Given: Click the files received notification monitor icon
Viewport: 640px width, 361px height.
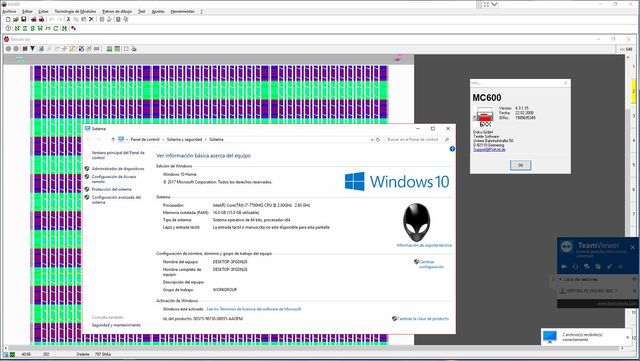Looking at the screenshot, I should (550, 337).
